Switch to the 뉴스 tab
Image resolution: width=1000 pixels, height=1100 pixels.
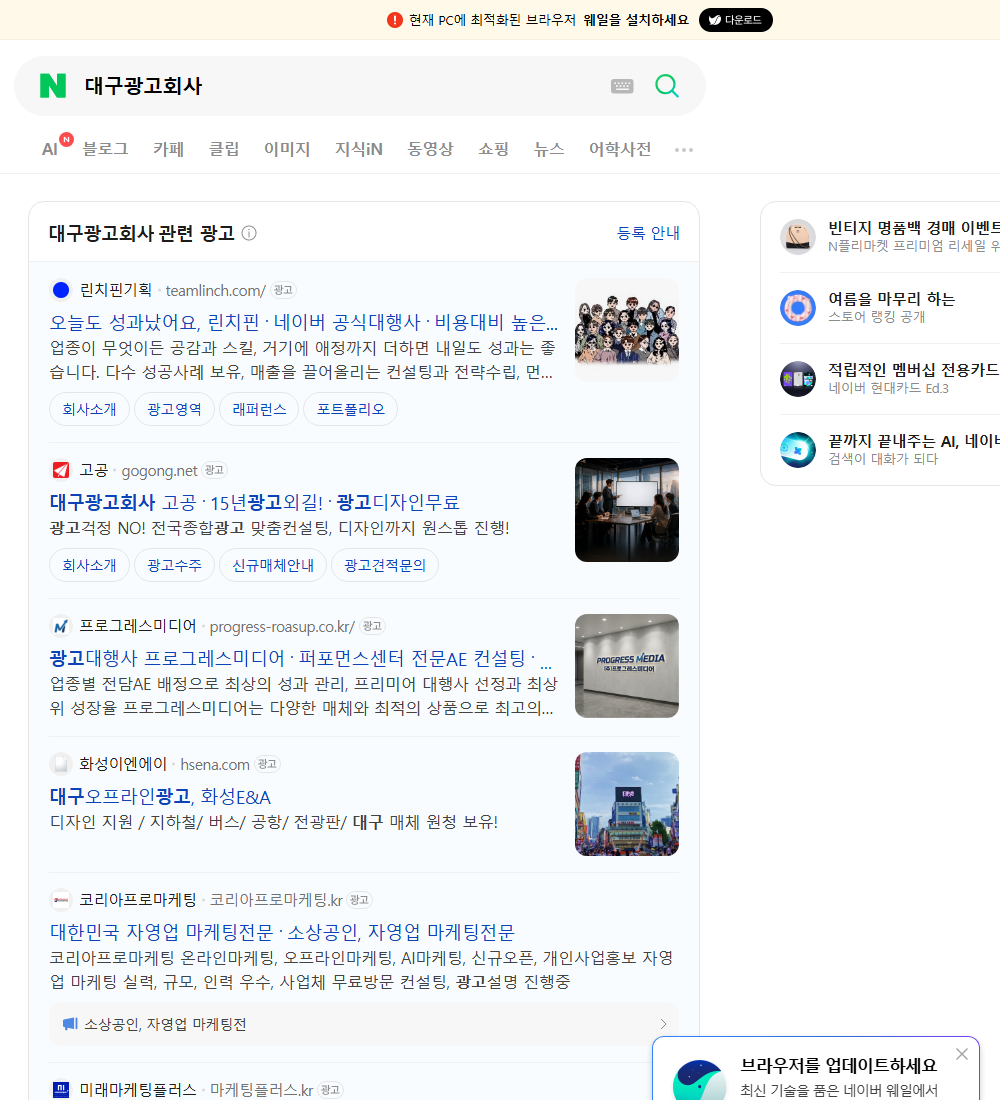[x=549, y=149]
